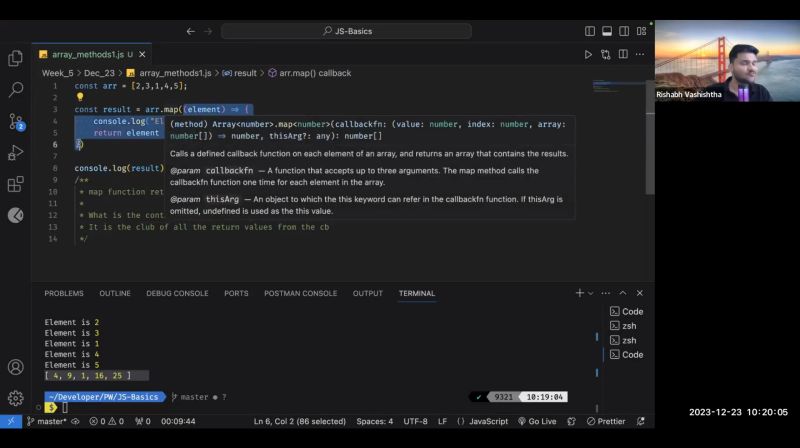Open the new terminal launch profile dropdown
Viewport: 800px width, 448px height.
(591, 293)
